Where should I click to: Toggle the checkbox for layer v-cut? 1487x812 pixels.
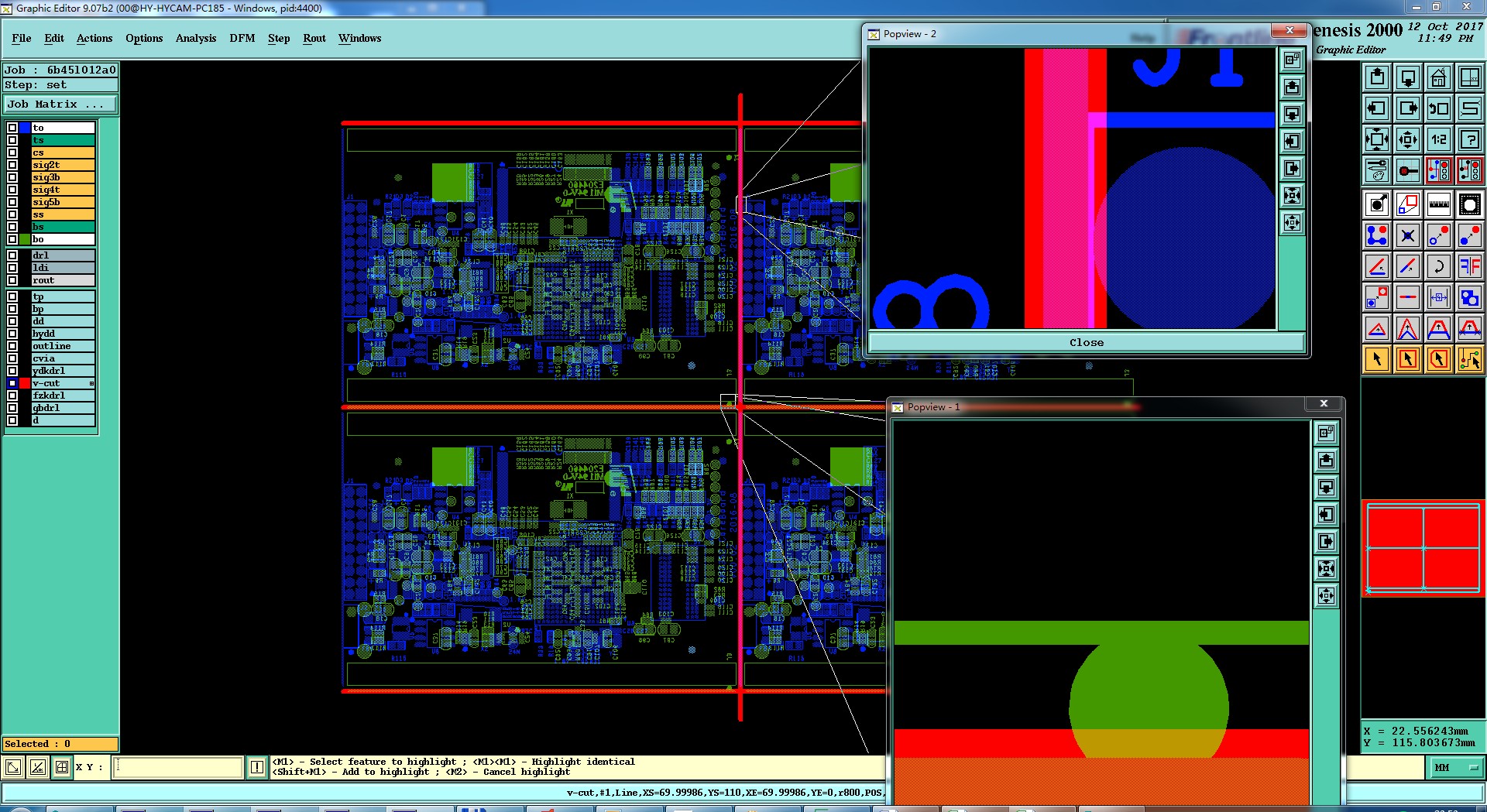tap(12, 383)
